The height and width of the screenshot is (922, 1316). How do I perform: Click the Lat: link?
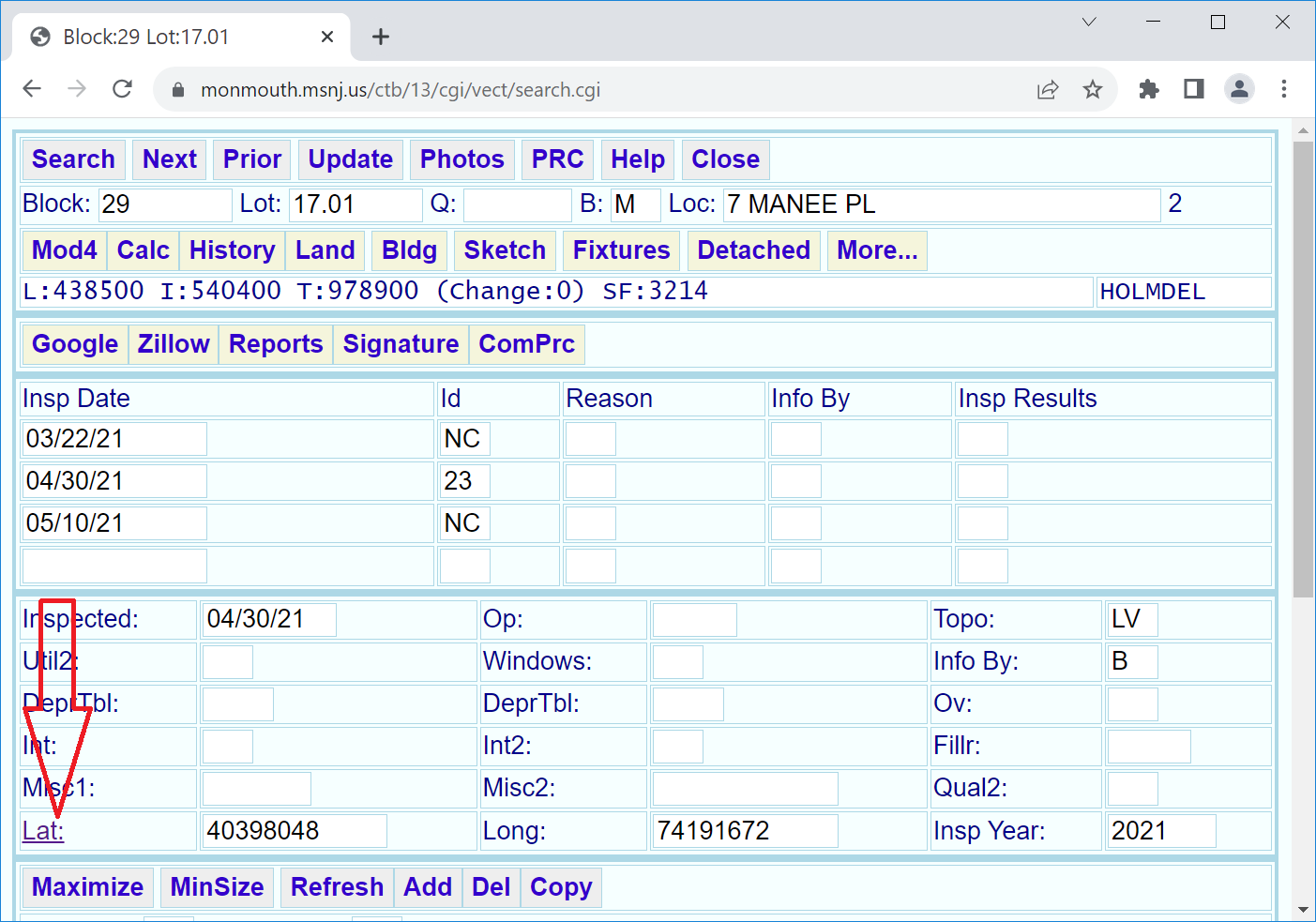pos(43,831)
